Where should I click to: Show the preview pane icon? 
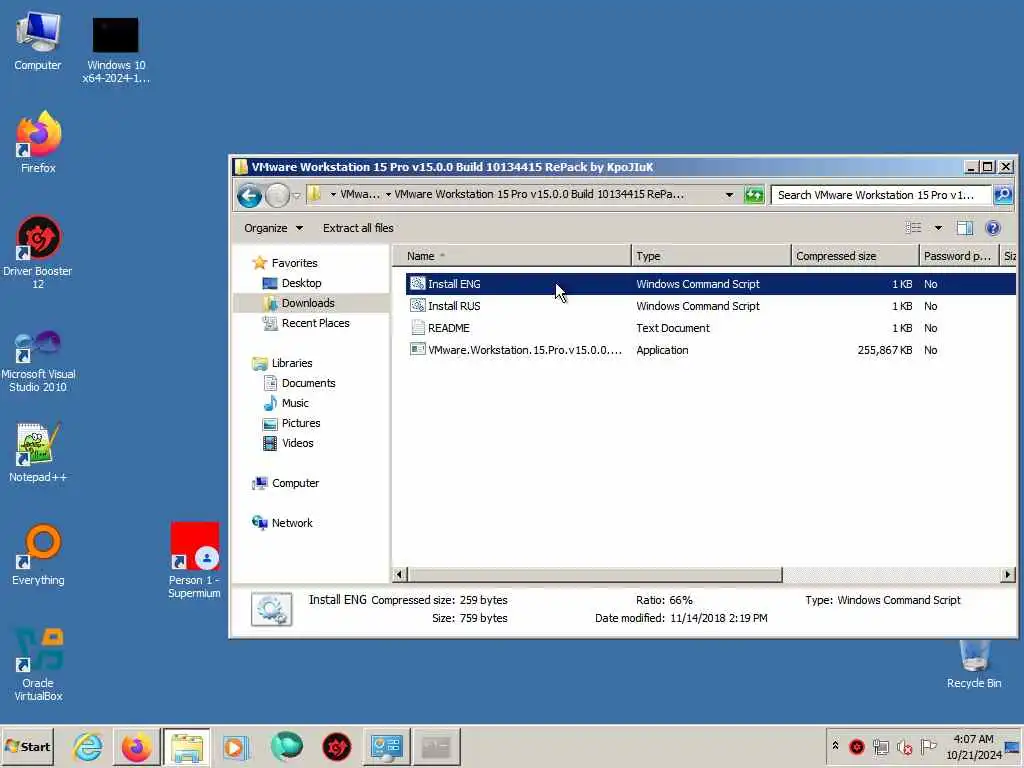point(965,228)
